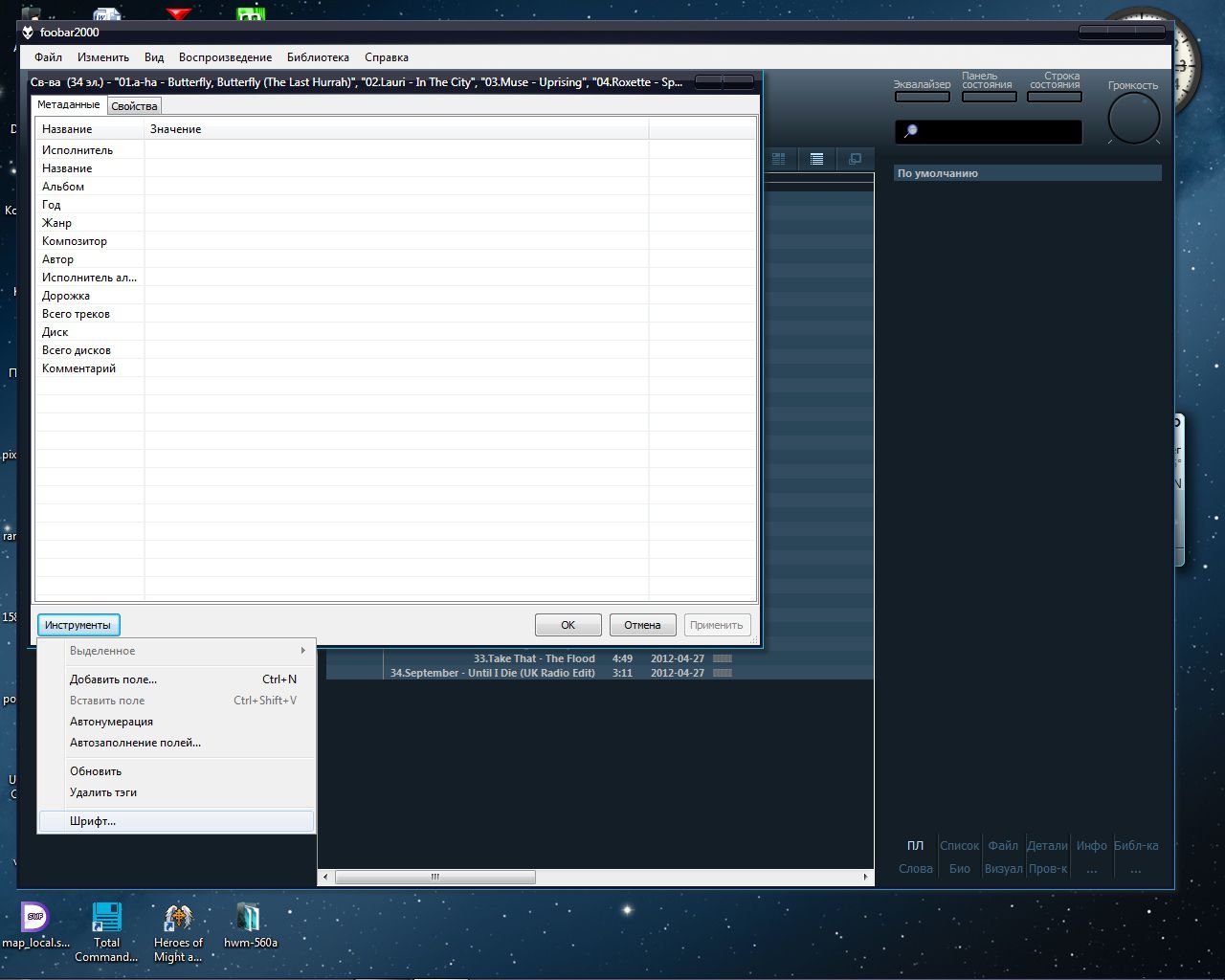Choose Автозаполнение полей... menu entry
Viewport: 1225px width, 980px height.
177,743
